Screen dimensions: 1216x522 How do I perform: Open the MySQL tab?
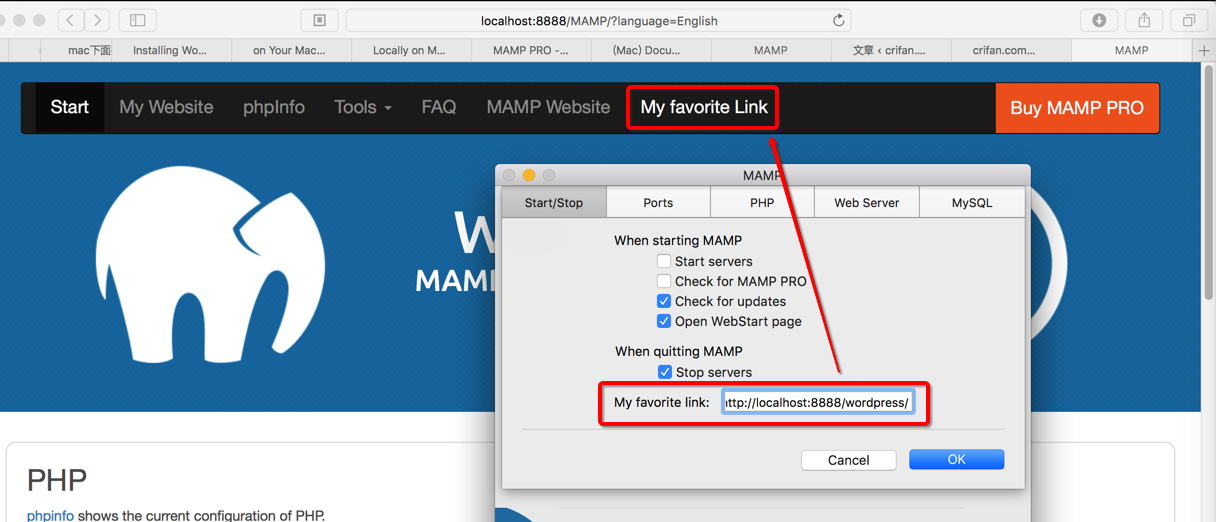point(972,202)
